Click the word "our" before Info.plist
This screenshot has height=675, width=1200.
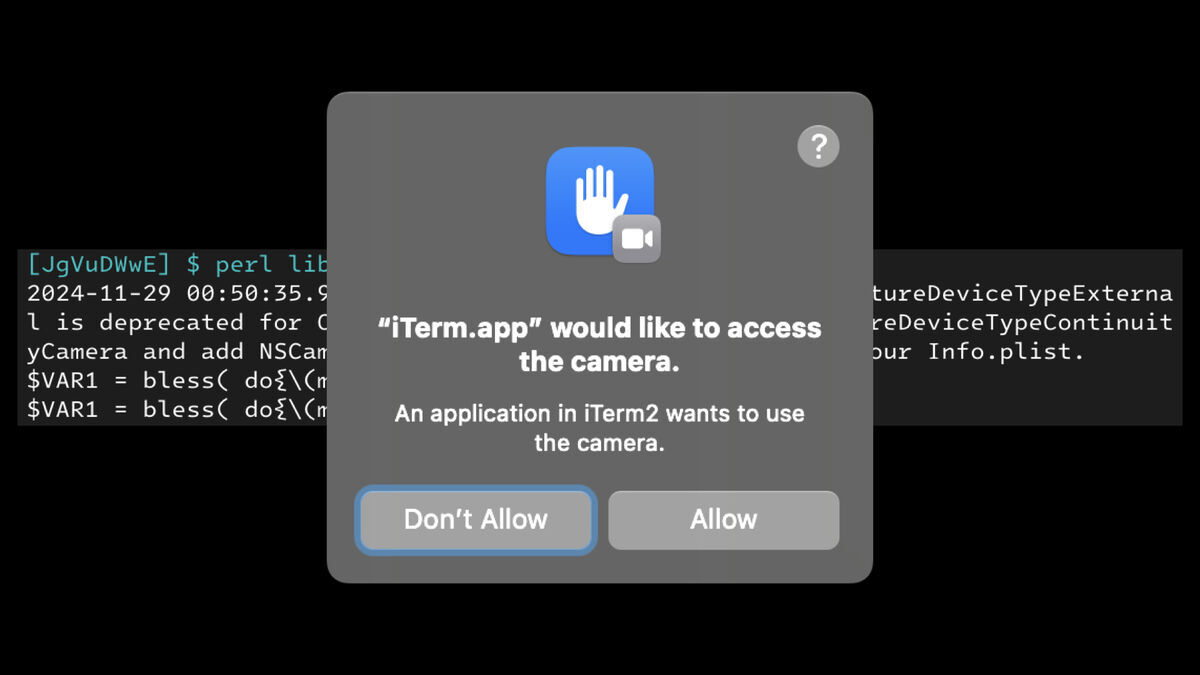pyautogui.click(x=892, y=352)
